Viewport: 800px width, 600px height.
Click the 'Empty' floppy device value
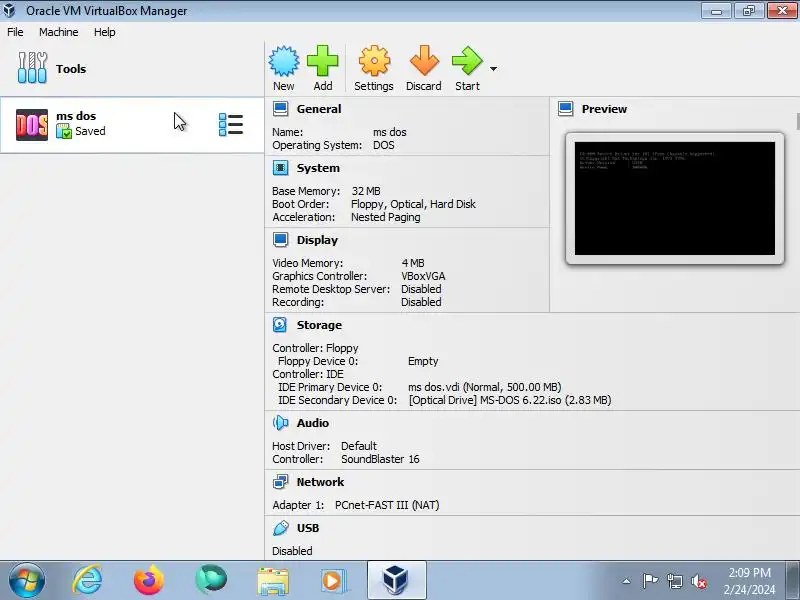click(x=423, y=361)
